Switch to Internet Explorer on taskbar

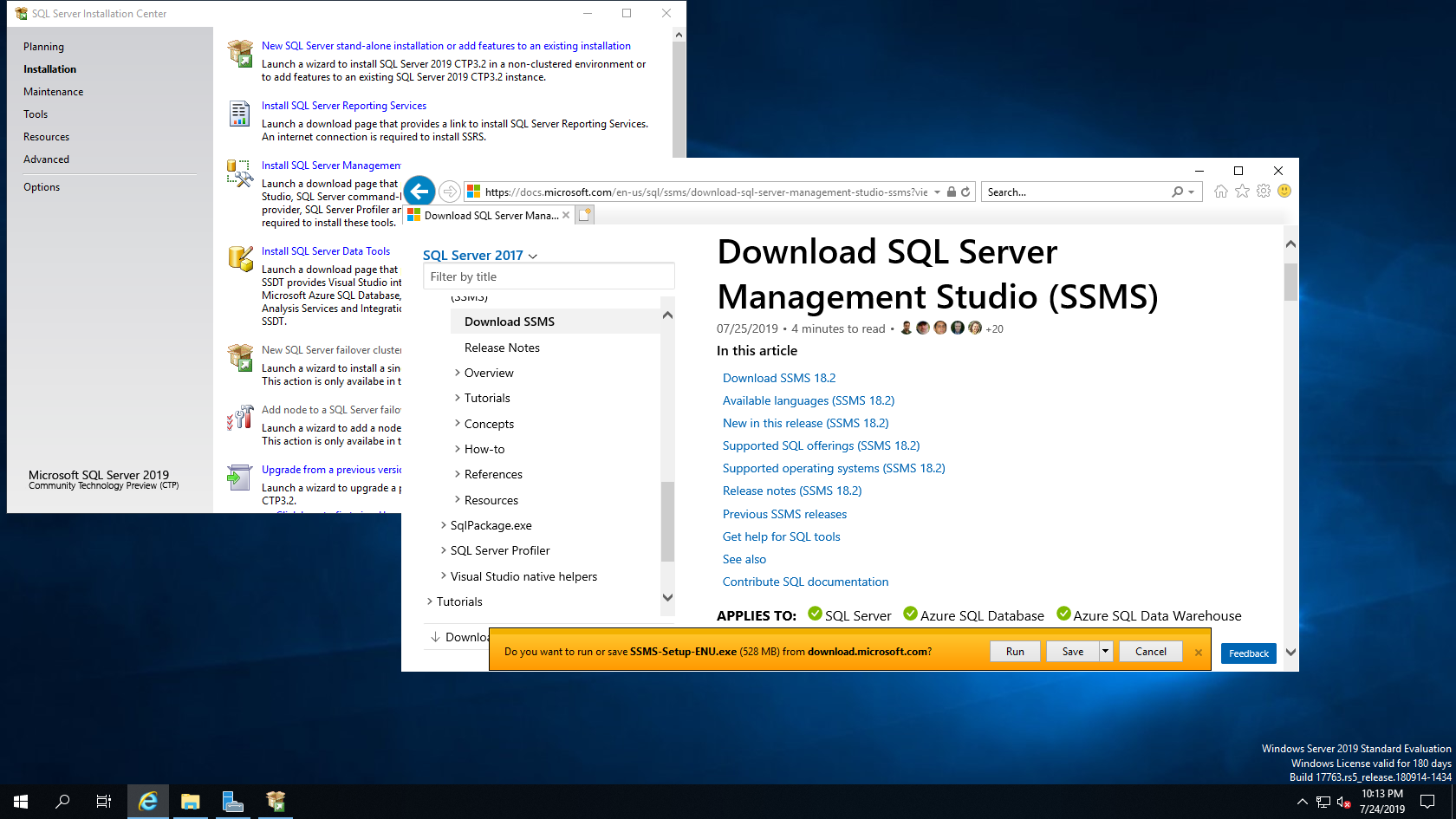pos(148,802)
